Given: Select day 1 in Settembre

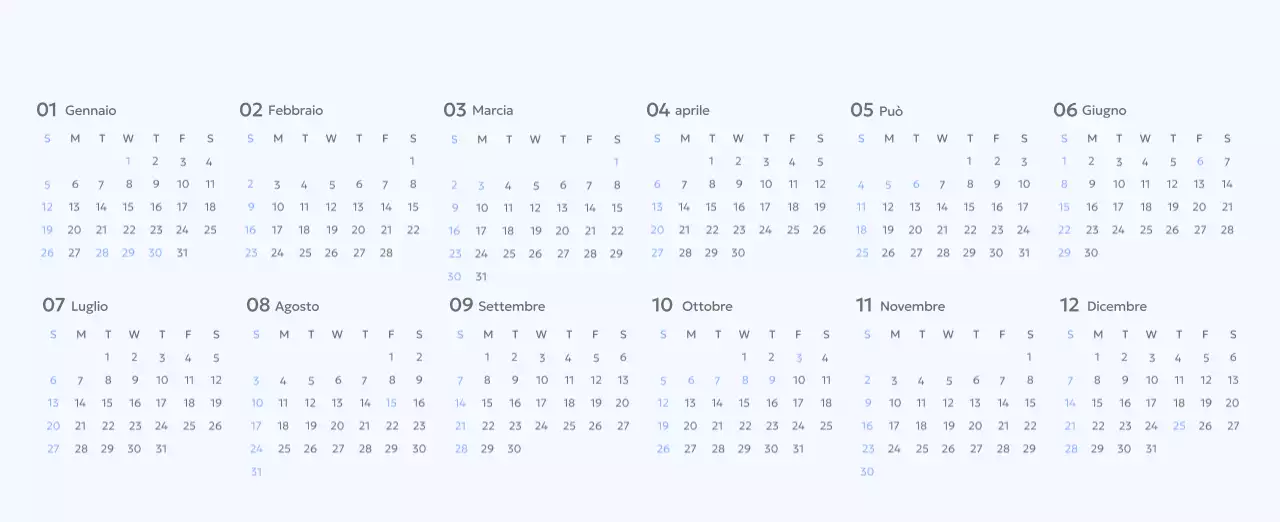Looking at the screenshot, I should [x=487, y=357].
